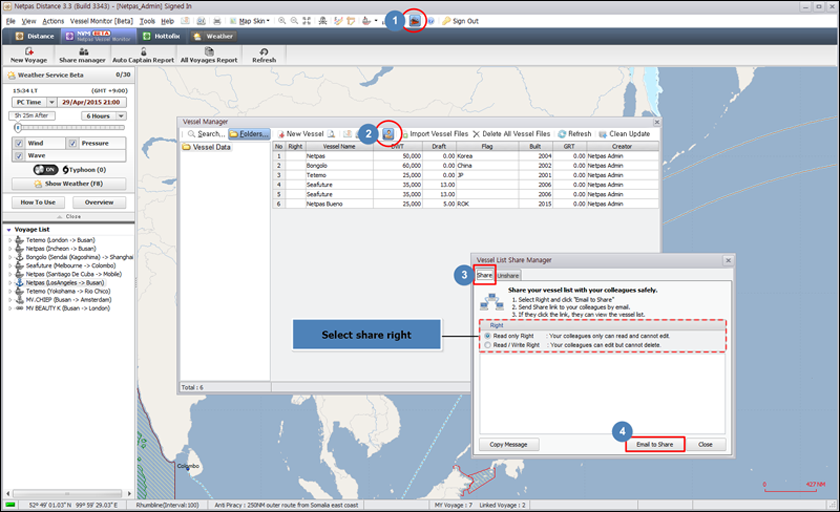This screenshot has height=512, width=840.
Task: Open Share manager in NVM toolbar
Action: (82, 55)
